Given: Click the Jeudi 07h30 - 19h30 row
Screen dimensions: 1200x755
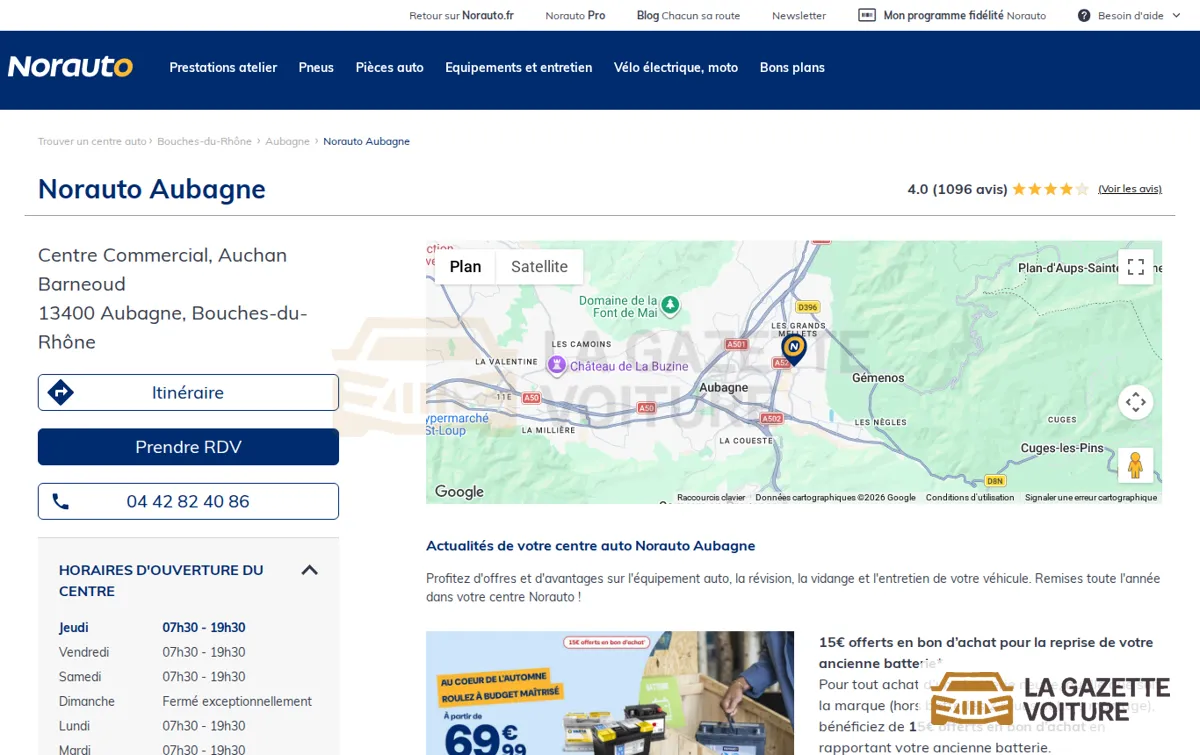Looking at the screenshot, I should click(x=188, y=628).
